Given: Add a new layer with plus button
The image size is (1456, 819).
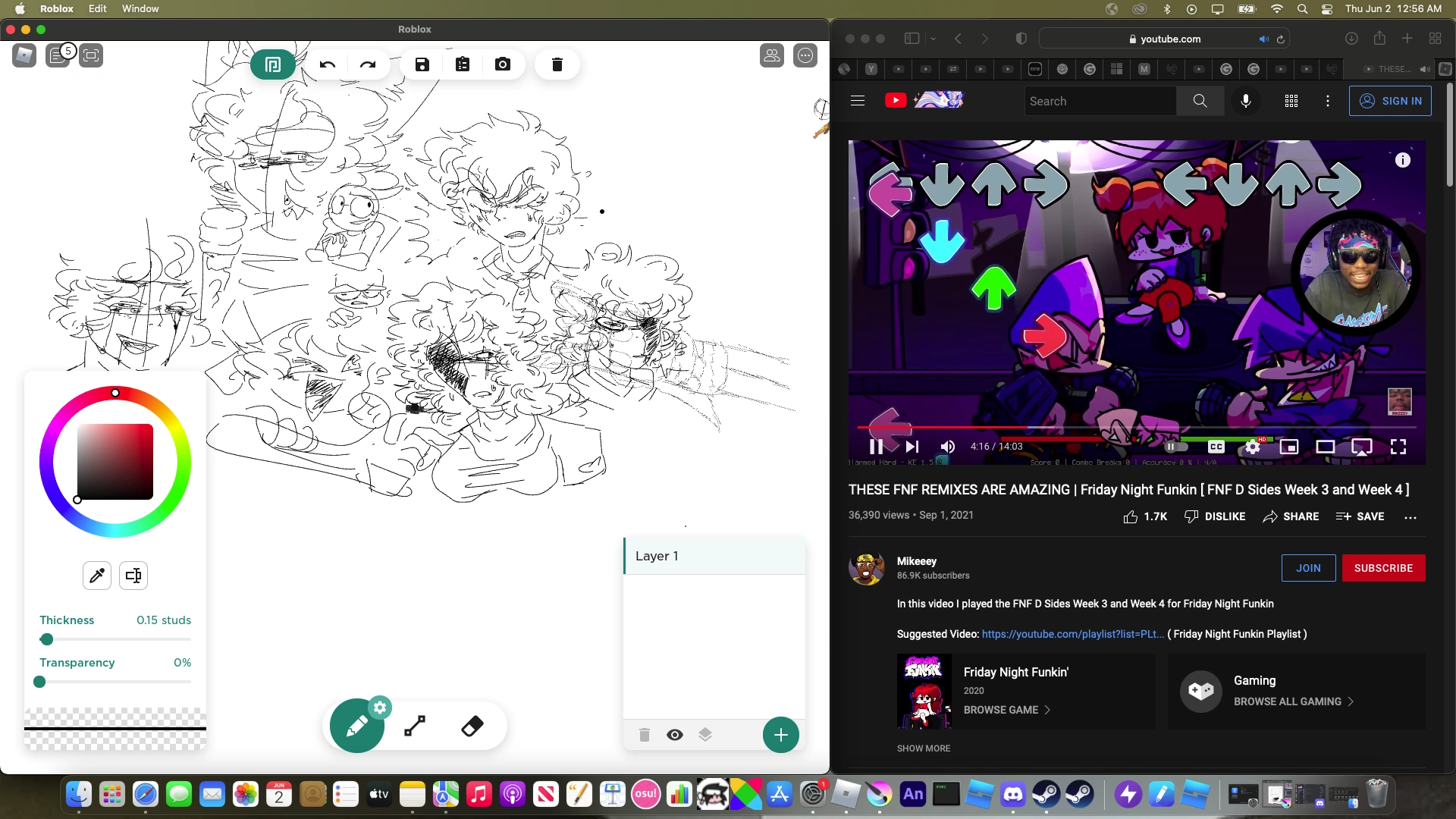Looking at the screenshot, I should (780, 735).
